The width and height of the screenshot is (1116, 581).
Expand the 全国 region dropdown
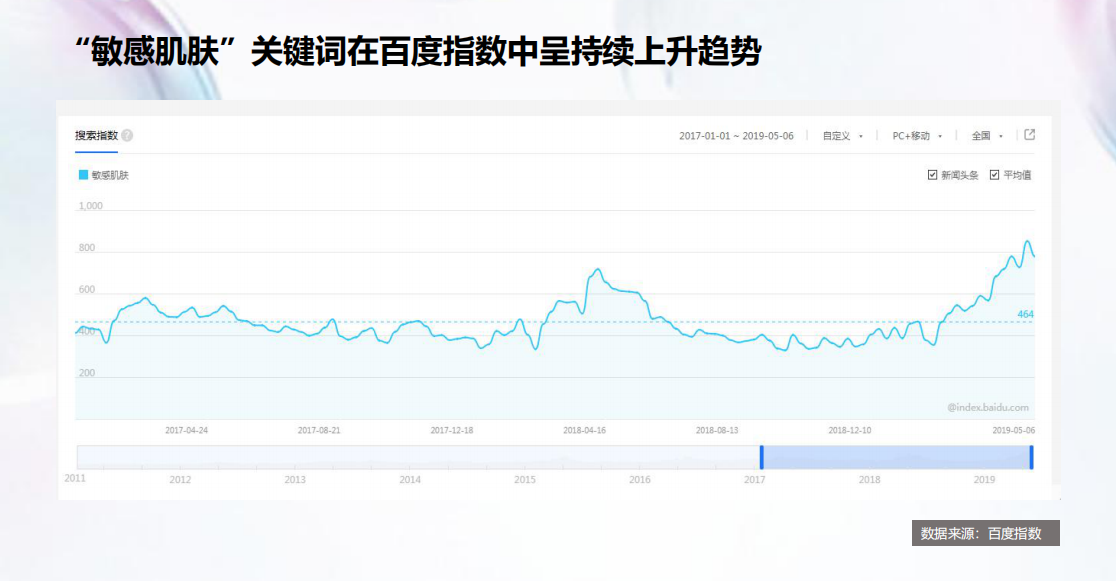987,136
